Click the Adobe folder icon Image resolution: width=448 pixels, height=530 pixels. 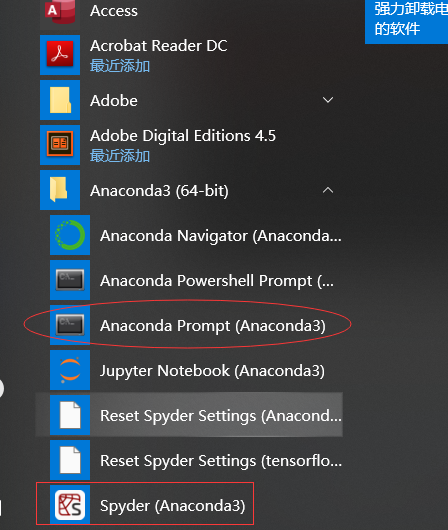point(60,100)
